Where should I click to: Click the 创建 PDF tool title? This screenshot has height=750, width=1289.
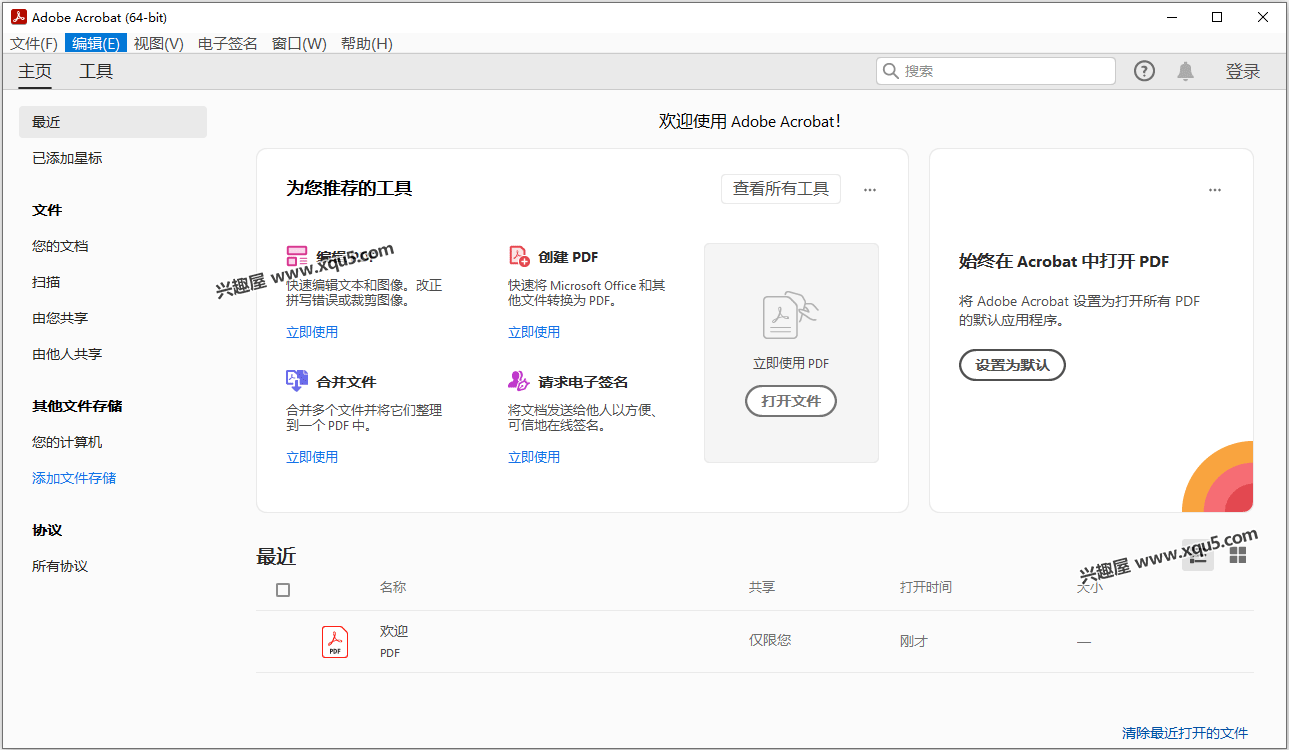pos(568,257)
